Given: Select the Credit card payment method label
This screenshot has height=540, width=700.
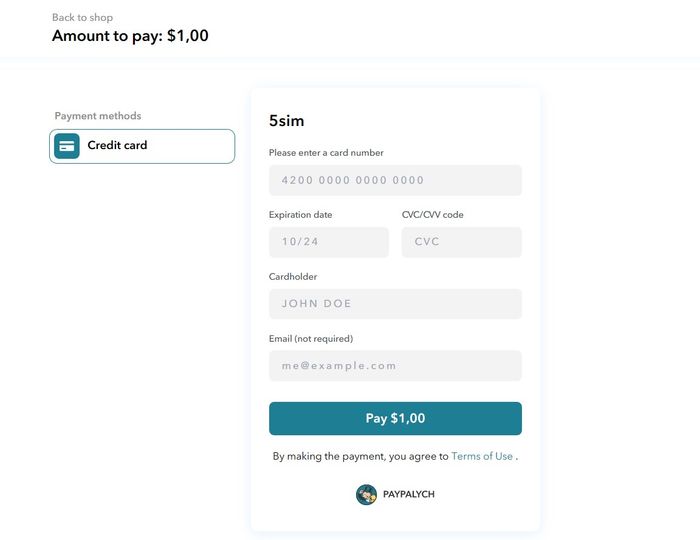Looking at the screenshot, I should (117, 145).
